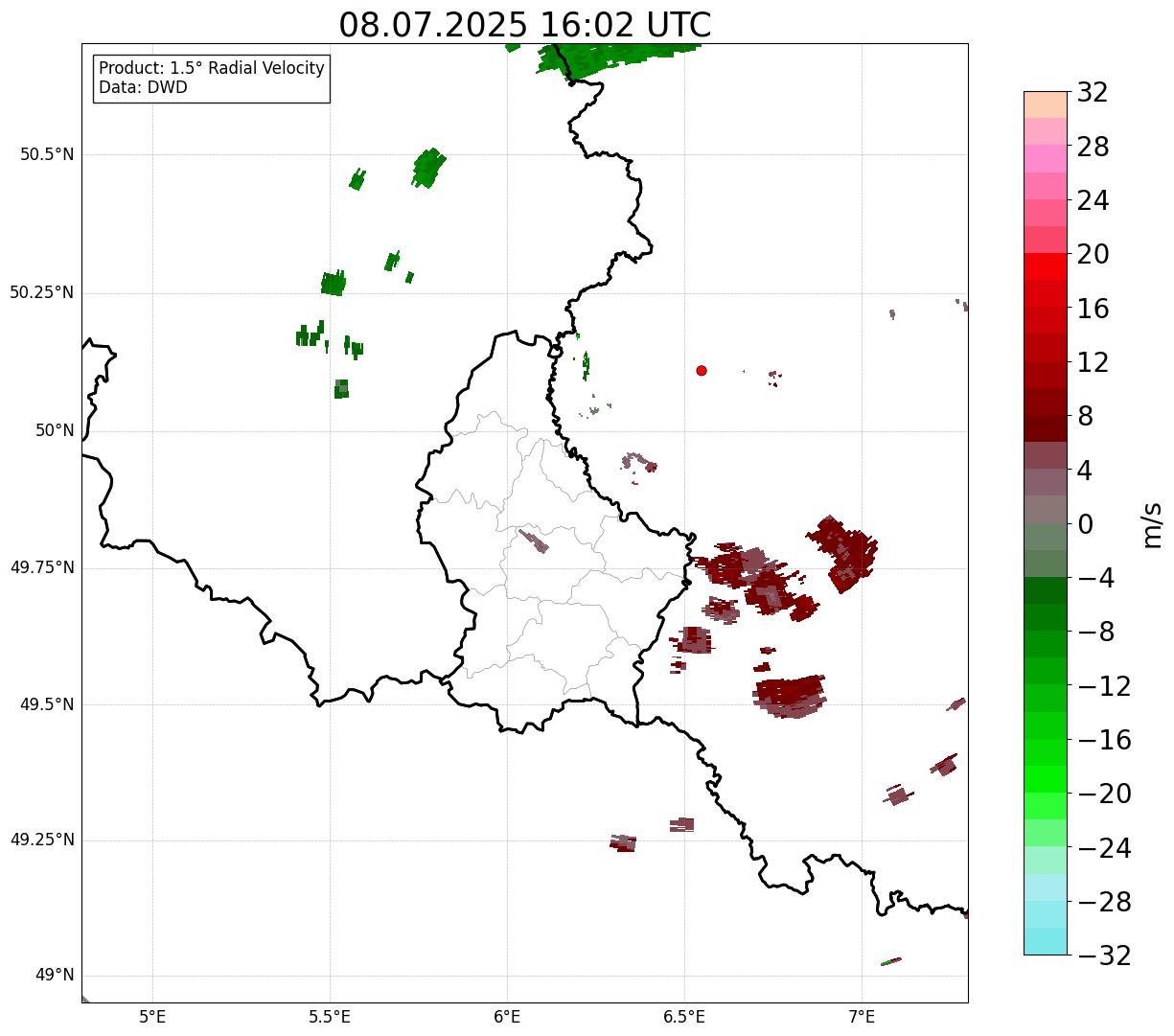Click the plot title 08.07.2025 16:02 UTC
The width and height of the screenshot is (1174, 1036).
[x=525, y=24]
